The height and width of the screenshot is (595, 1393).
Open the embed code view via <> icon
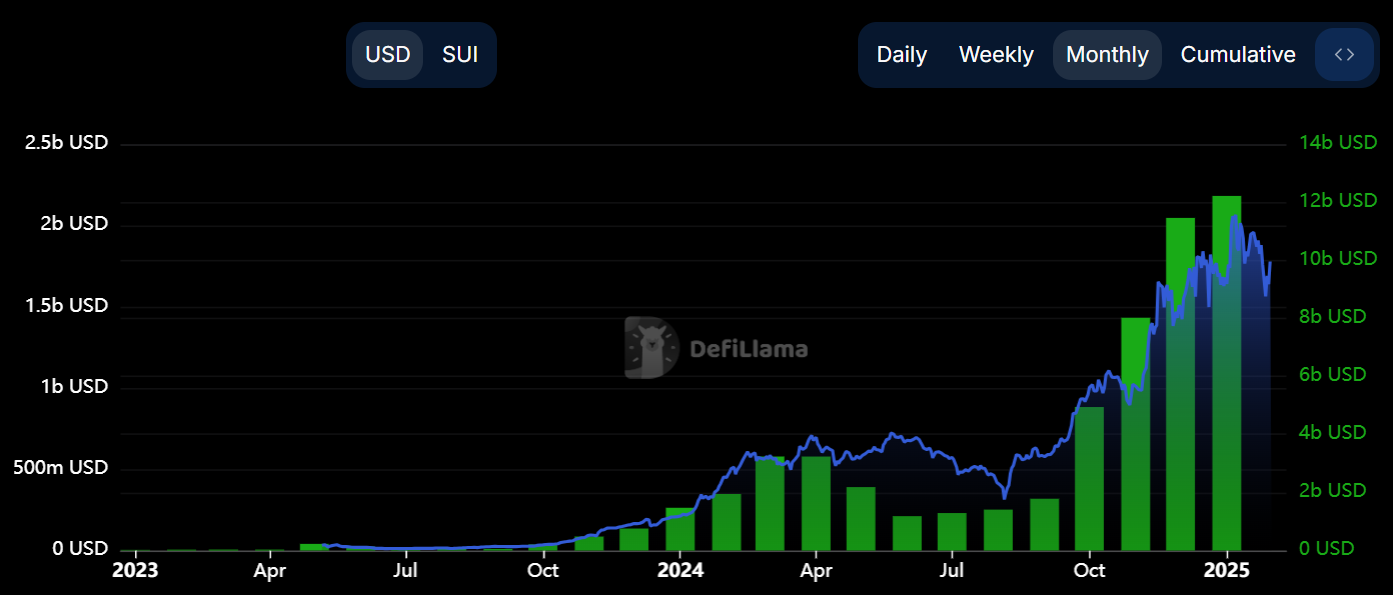coord(1344,54)
